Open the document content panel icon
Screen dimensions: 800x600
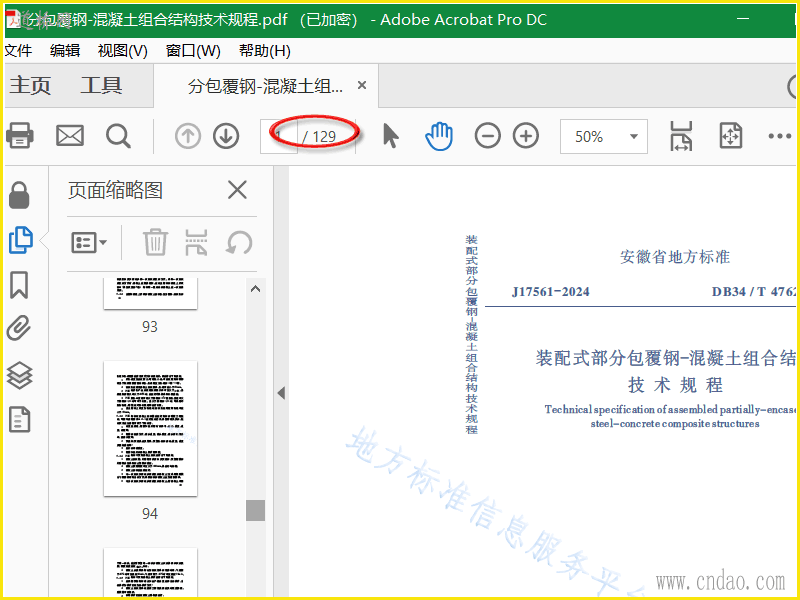[x=19, y=420]
